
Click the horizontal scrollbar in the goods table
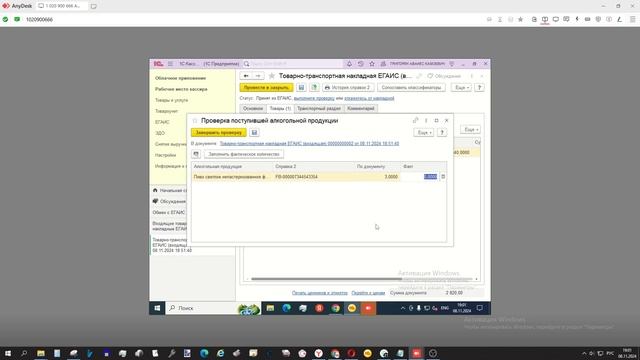point(327,279)
